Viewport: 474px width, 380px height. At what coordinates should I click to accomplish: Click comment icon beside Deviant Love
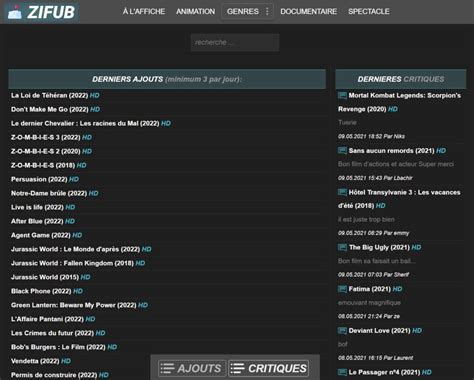pos(342,331)
